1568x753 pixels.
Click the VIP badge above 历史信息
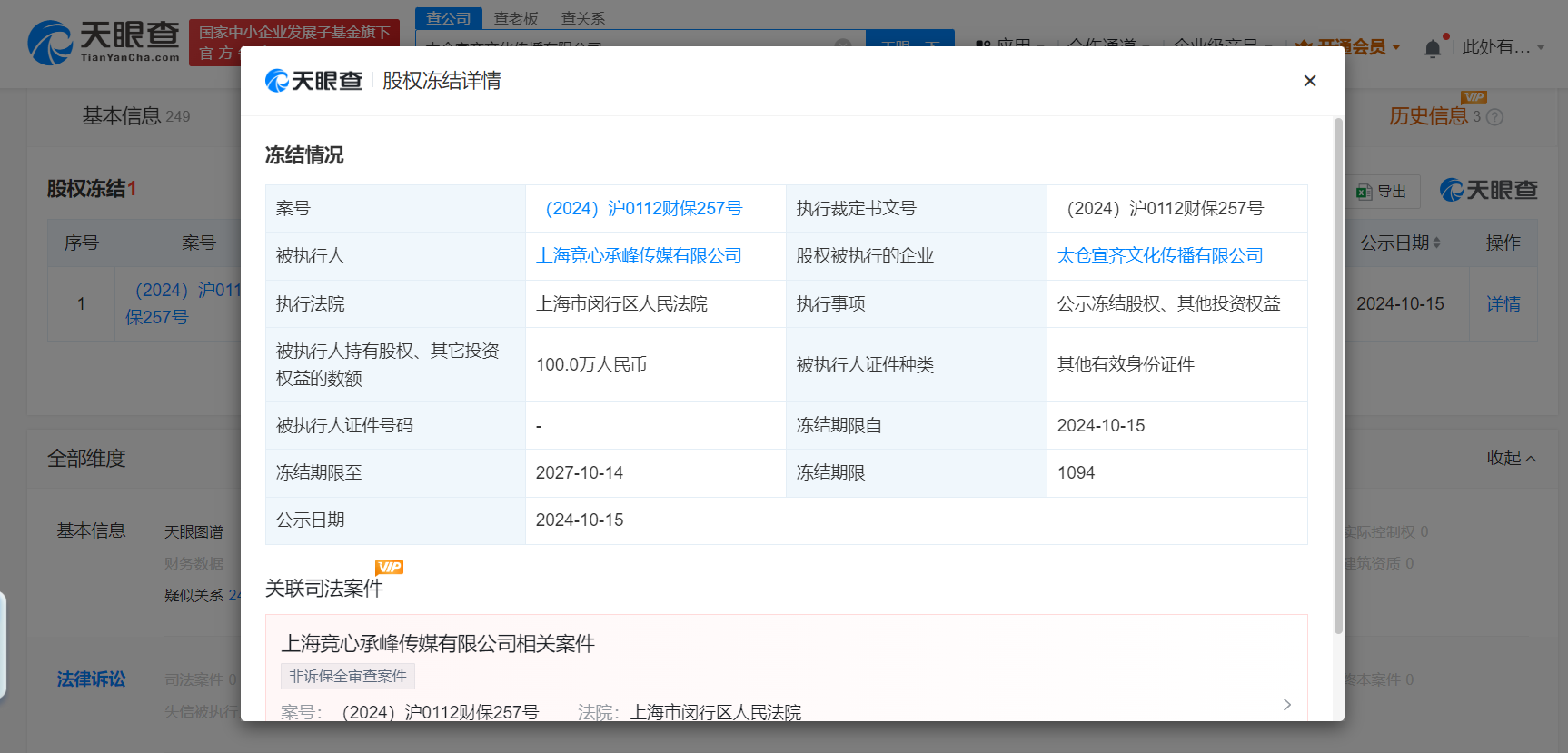[1474, 96]
